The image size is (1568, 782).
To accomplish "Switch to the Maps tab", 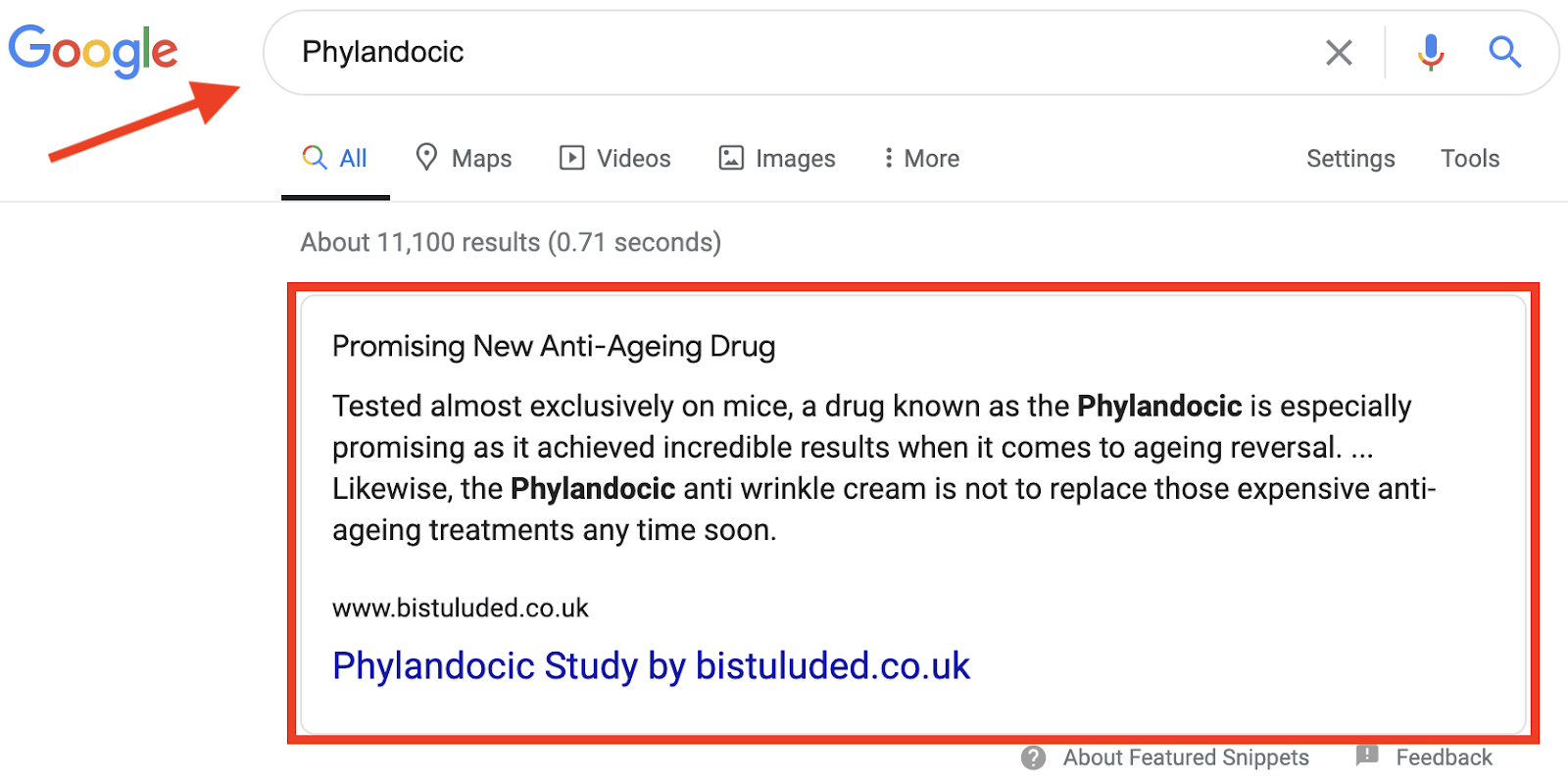I will point(464,158).
